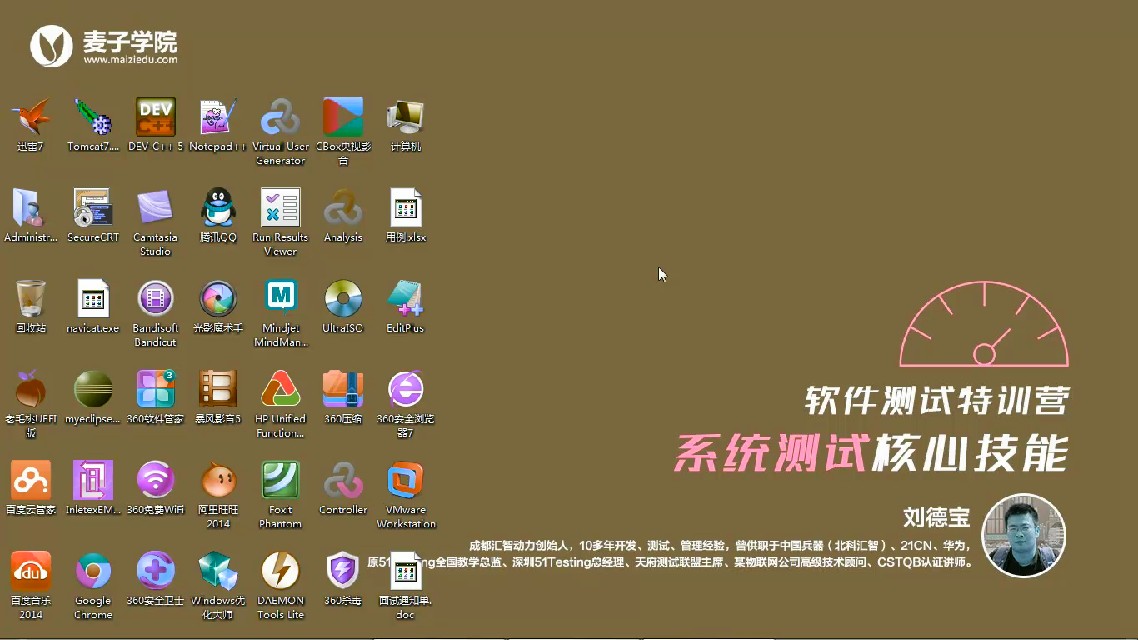This screenshot has width=1138, height=640.
Task: Open the Notepad++ desktop icon
Action: tap(218, 118)
